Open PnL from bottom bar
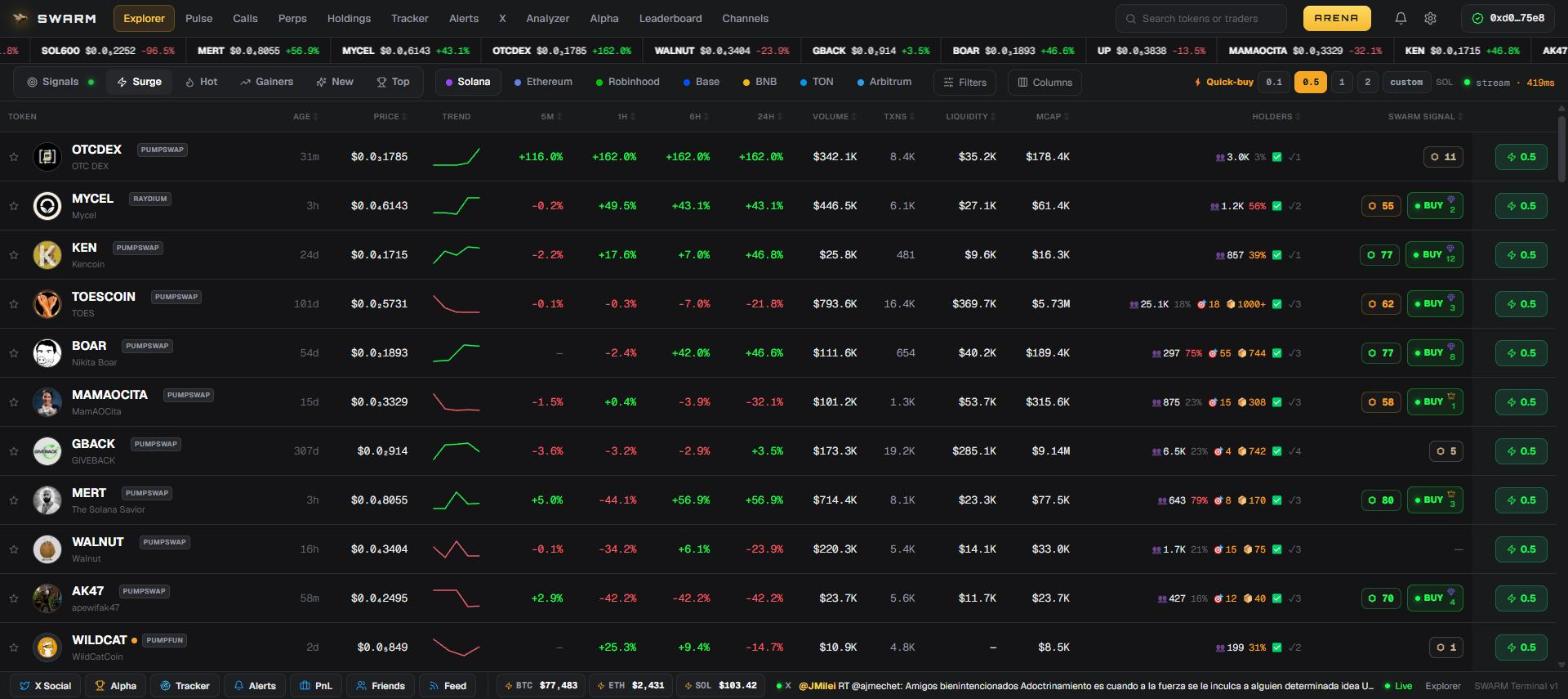The width and height of the screenshot is (1568, 699). click(x=315, y=686)
